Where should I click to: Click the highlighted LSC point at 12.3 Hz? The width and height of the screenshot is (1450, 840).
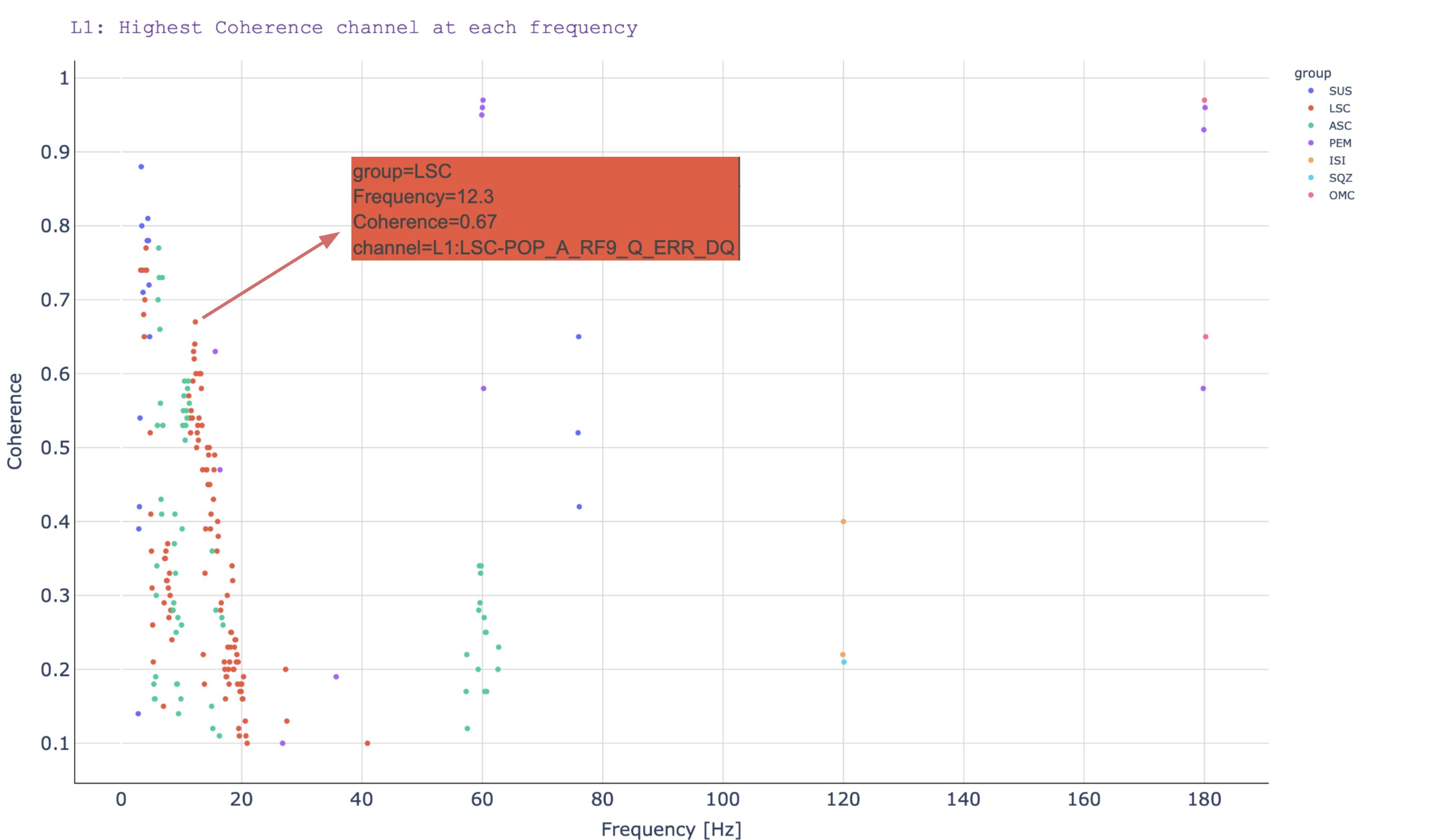195,322
